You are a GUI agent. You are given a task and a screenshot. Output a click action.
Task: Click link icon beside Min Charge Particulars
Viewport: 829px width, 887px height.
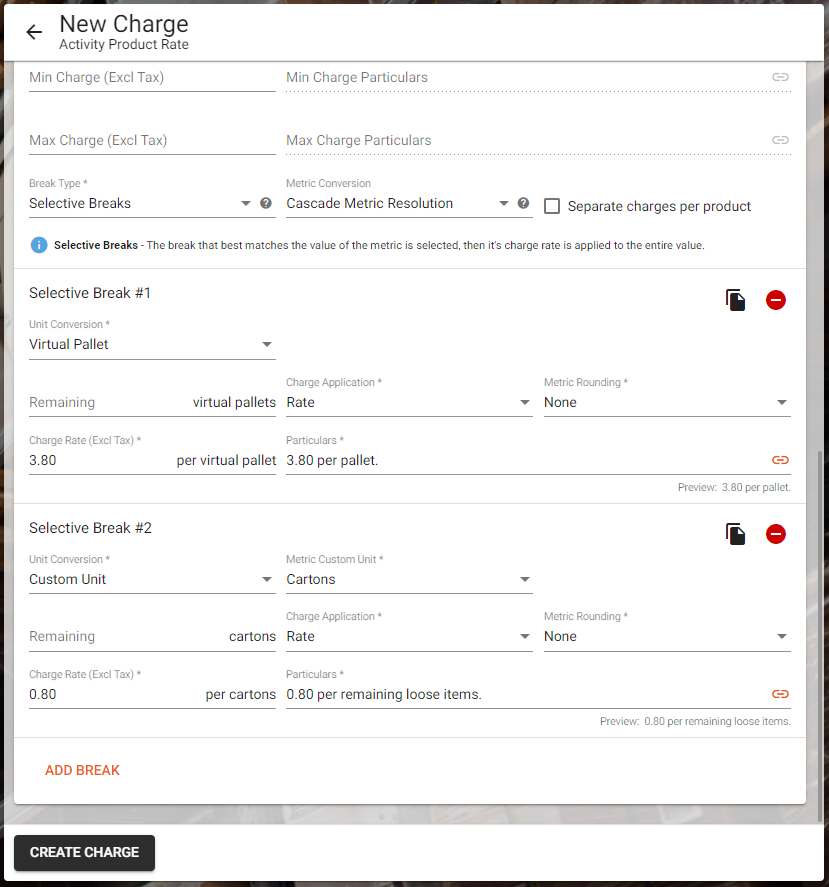tap(780, 77)
